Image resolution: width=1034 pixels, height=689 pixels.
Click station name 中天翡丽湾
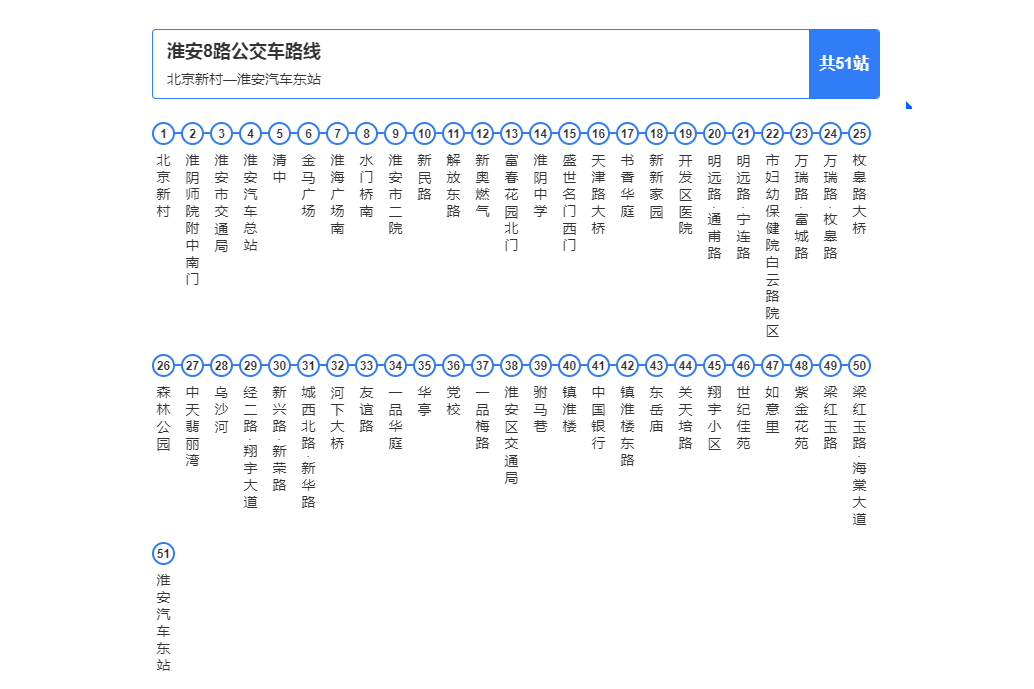tap(193, 426)
